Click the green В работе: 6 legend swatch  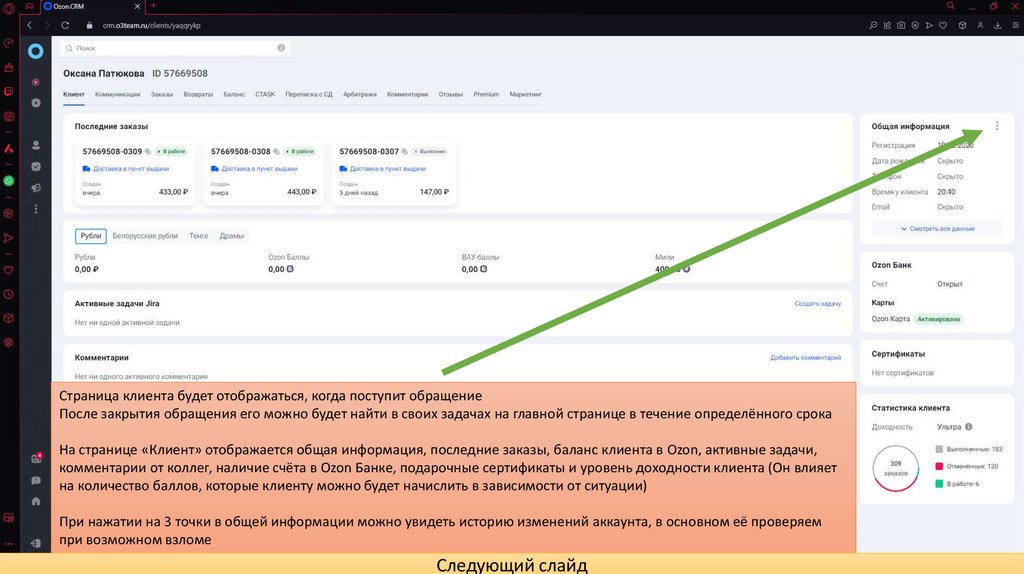(x=939, y=484)
